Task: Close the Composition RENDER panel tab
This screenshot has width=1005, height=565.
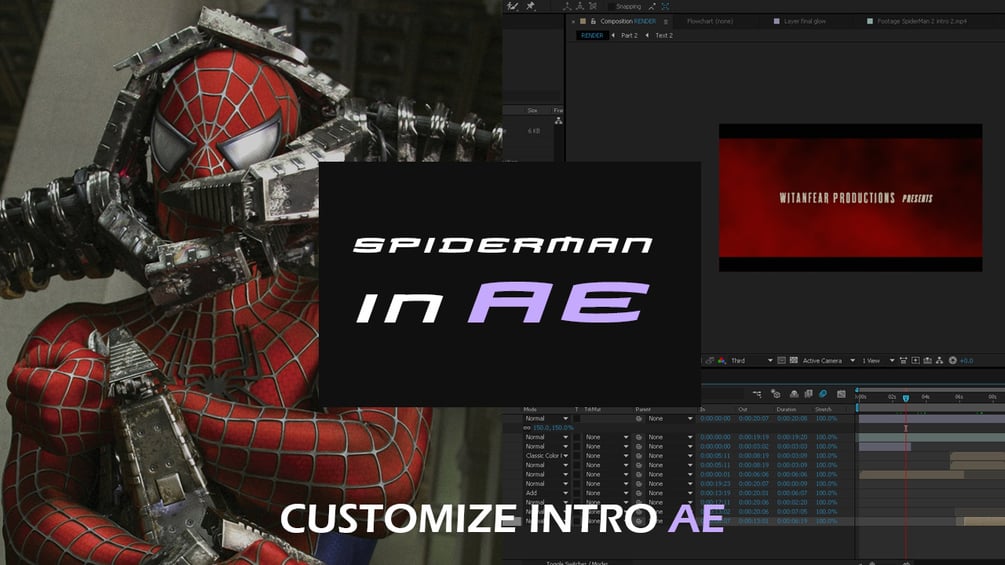Action: [573, 21]
